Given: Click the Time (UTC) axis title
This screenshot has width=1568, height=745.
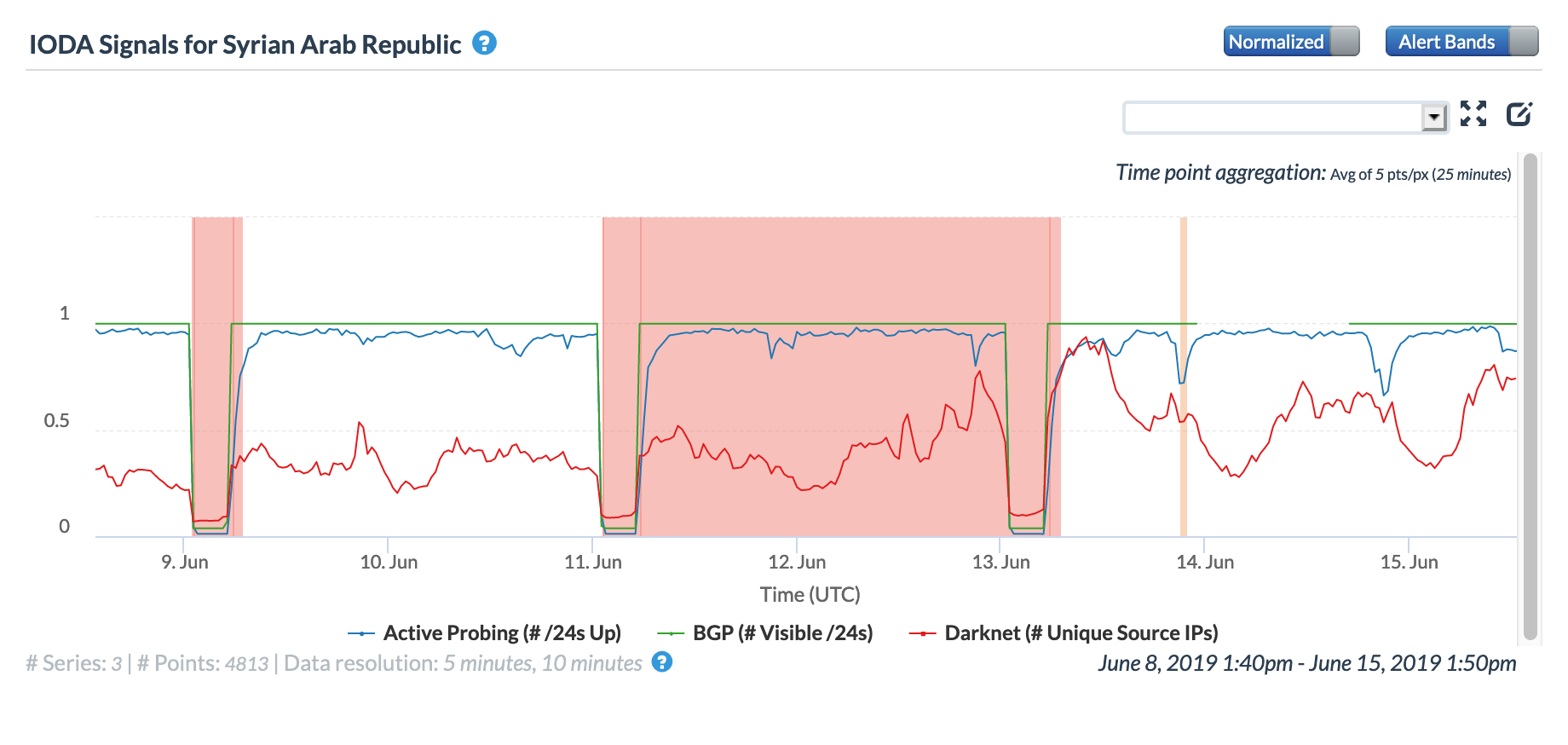Looking at the screenshot, I should 810,594.
